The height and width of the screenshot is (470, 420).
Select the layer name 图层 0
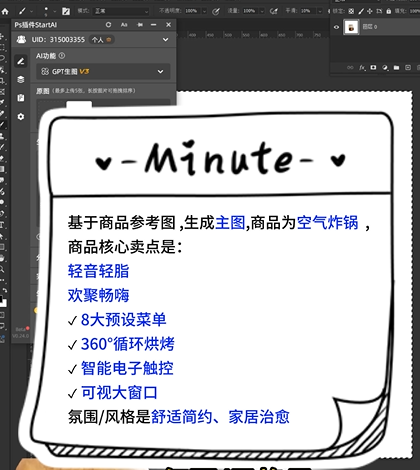(370, 27)
